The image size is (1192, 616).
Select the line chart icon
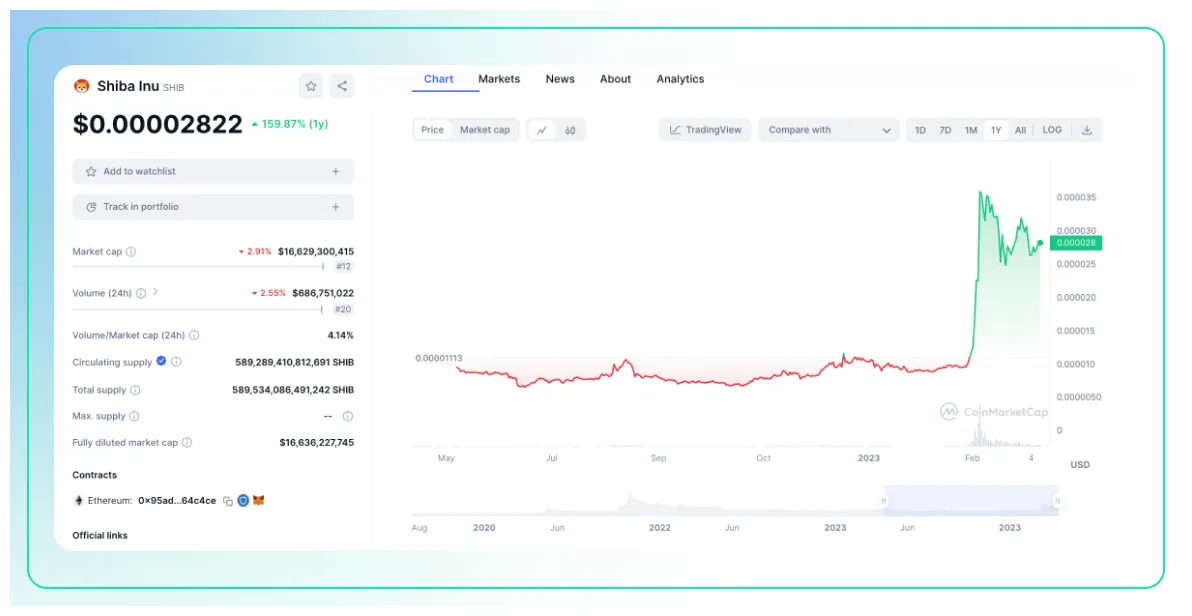(x=542, y=129)
